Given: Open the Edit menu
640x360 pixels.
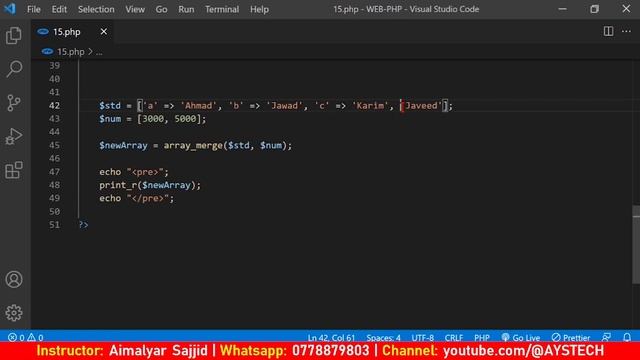Looking at the screenshot, I should (59, 9).
